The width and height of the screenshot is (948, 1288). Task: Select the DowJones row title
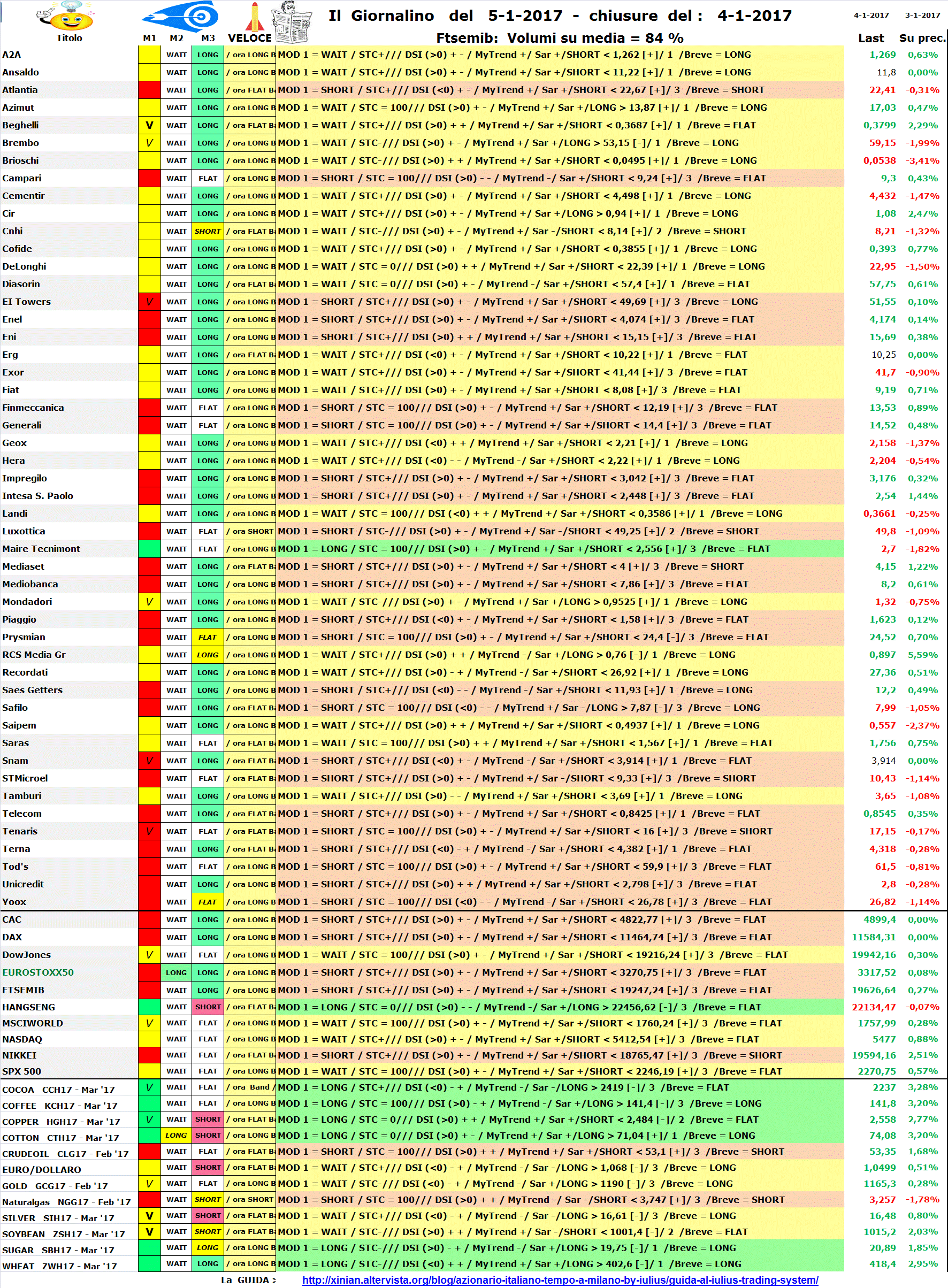[x=26, y=955]
